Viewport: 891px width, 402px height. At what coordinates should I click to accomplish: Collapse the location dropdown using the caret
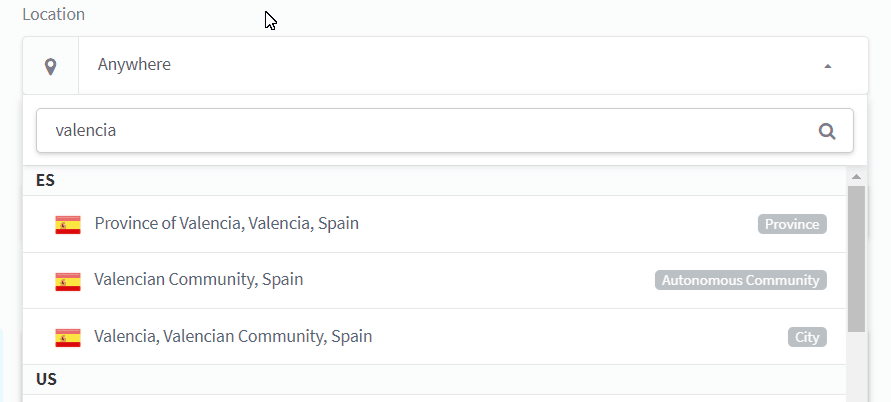pyautogui.click(x=827, y=66)
